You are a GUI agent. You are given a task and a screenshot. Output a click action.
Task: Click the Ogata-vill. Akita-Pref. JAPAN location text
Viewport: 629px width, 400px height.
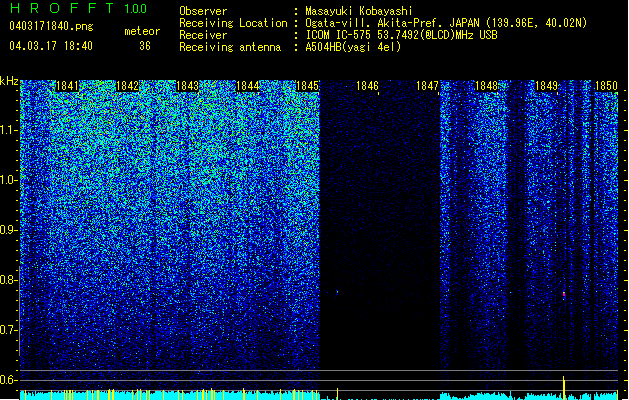[x=446, y=23]
